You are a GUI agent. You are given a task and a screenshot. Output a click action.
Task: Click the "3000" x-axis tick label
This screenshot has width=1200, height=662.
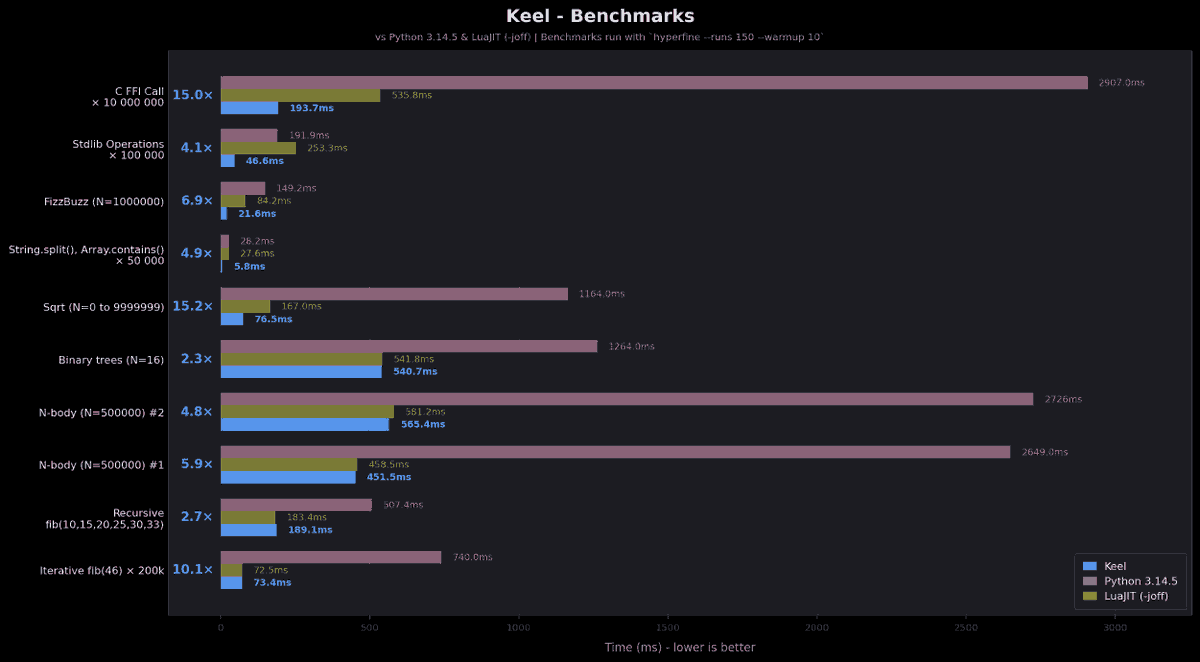coord(1115,628)
